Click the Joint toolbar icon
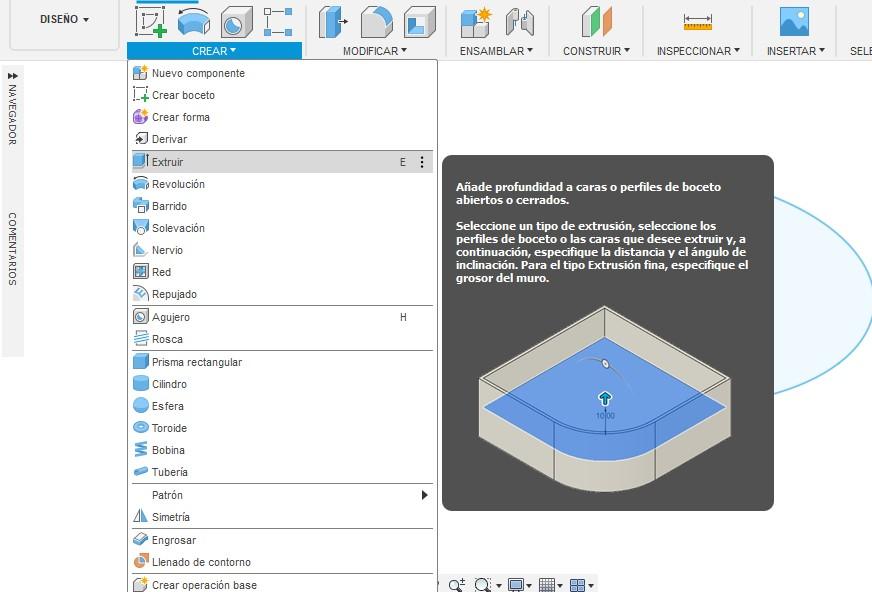Viewport: 872px width, 592px height. (x=520, y=22)
